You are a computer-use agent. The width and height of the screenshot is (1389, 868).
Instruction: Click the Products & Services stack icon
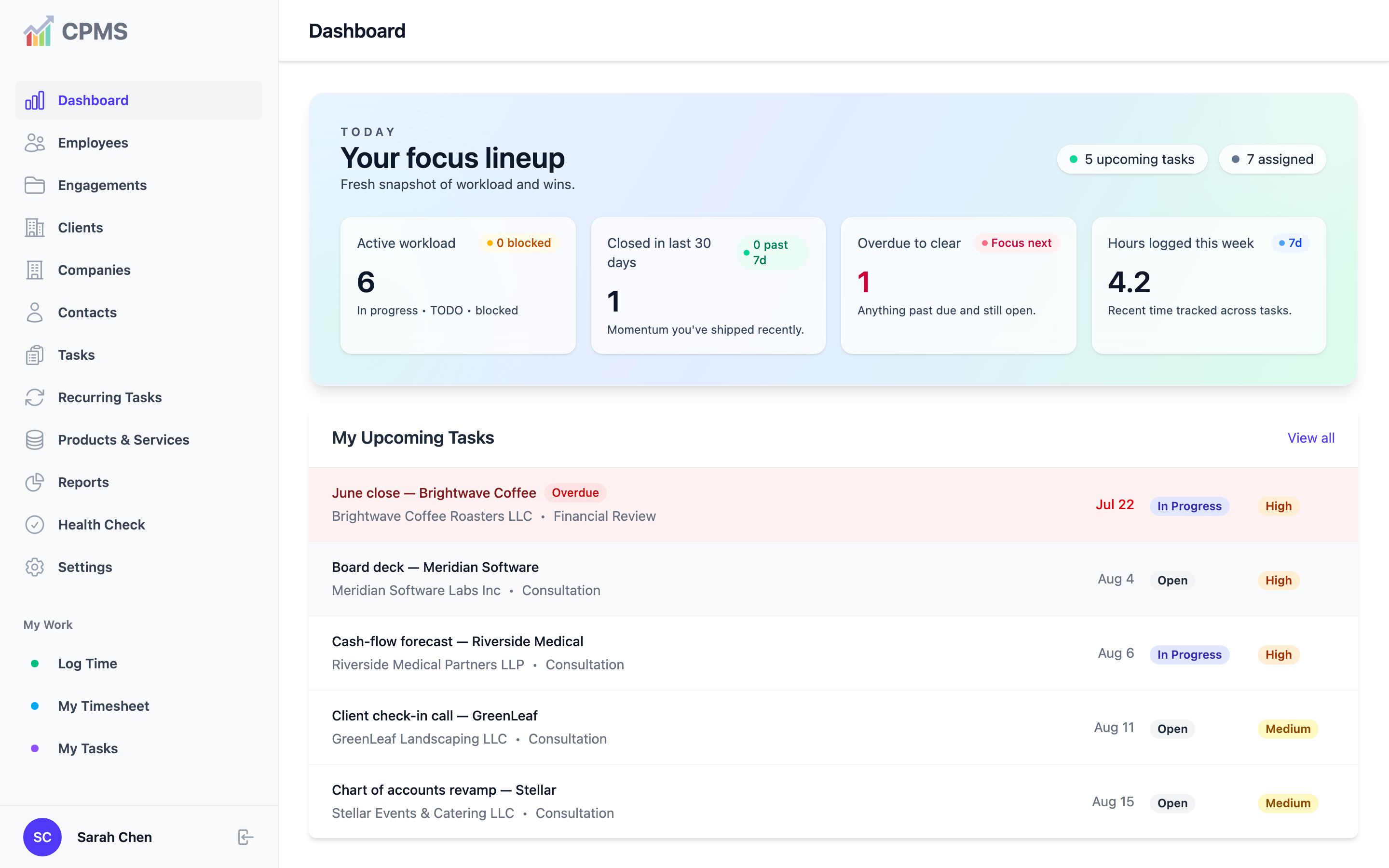click(34, 440)
